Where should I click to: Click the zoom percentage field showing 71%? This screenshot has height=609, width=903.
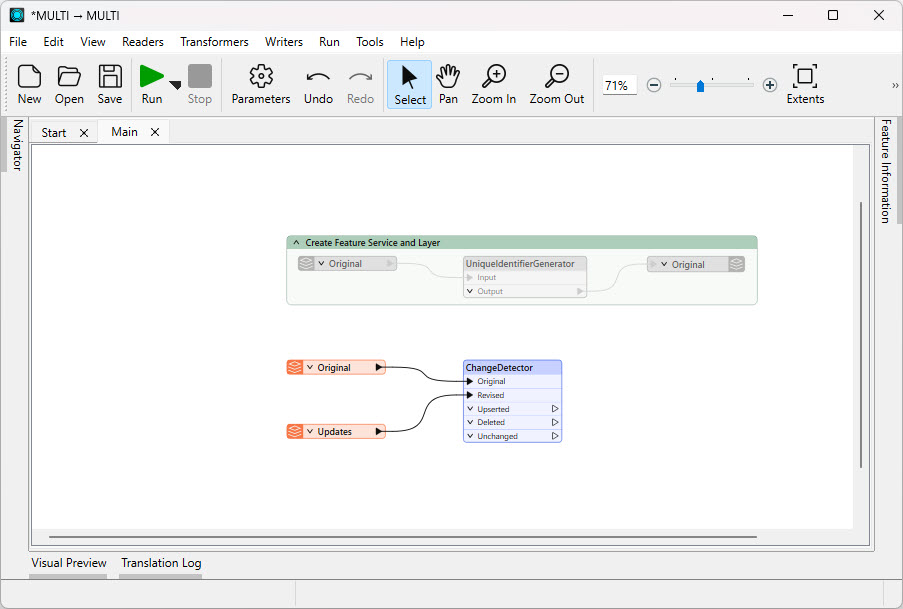[619, 85]
